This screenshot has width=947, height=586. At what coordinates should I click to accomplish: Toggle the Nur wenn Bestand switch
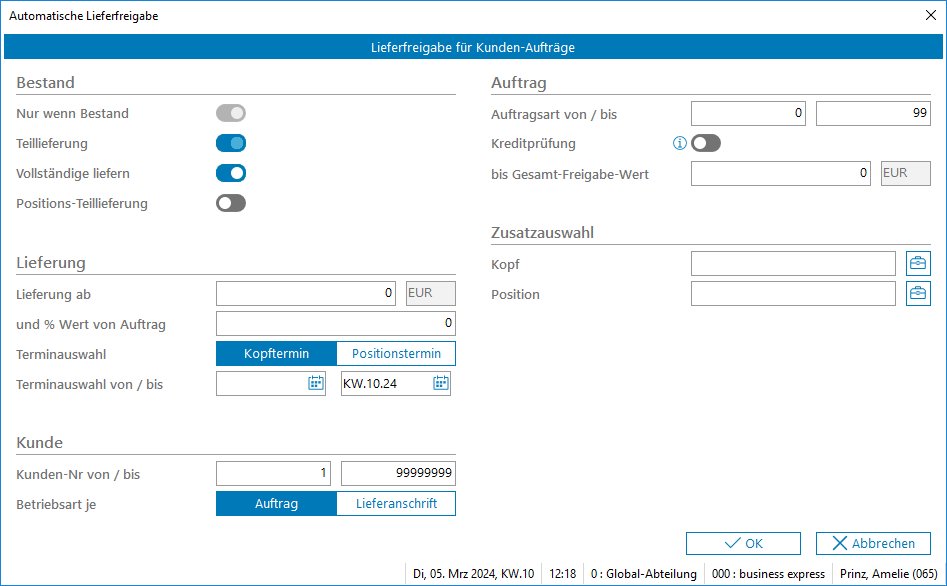[231, 114]
